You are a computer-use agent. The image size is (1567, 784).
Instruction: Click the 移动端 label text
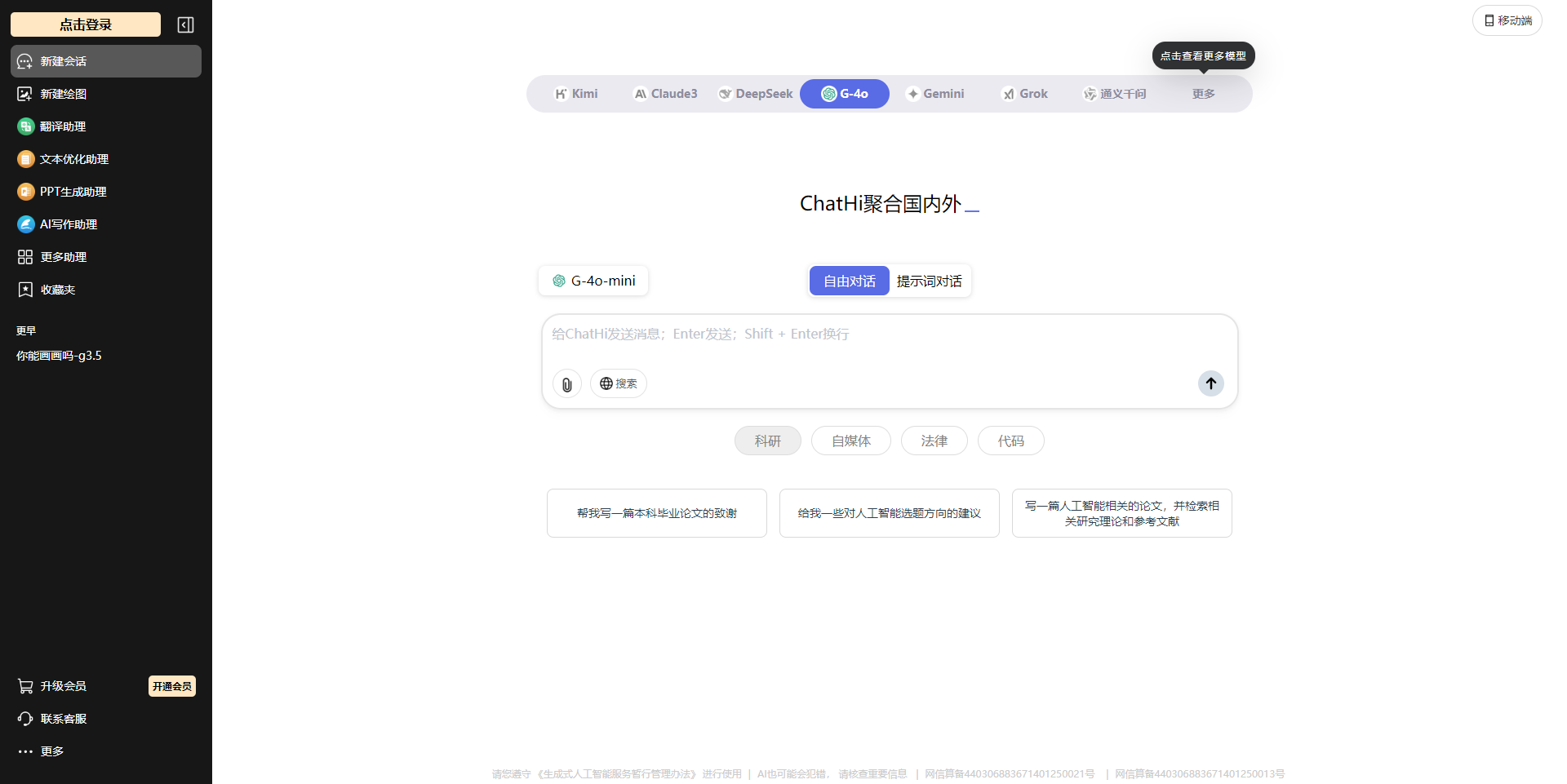1515,20
